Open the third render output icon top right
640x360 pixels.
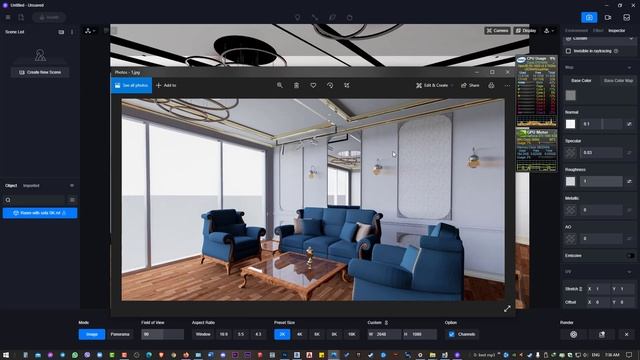pyautogui.click(x=627, y=18)
